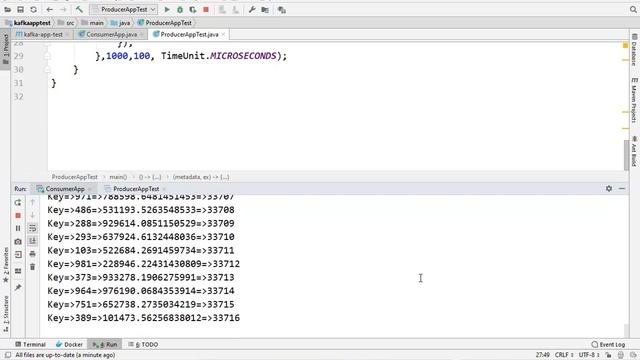Collapse code fold marker on line 30
This screenshot has width=640, height=360.
(47, 69)
